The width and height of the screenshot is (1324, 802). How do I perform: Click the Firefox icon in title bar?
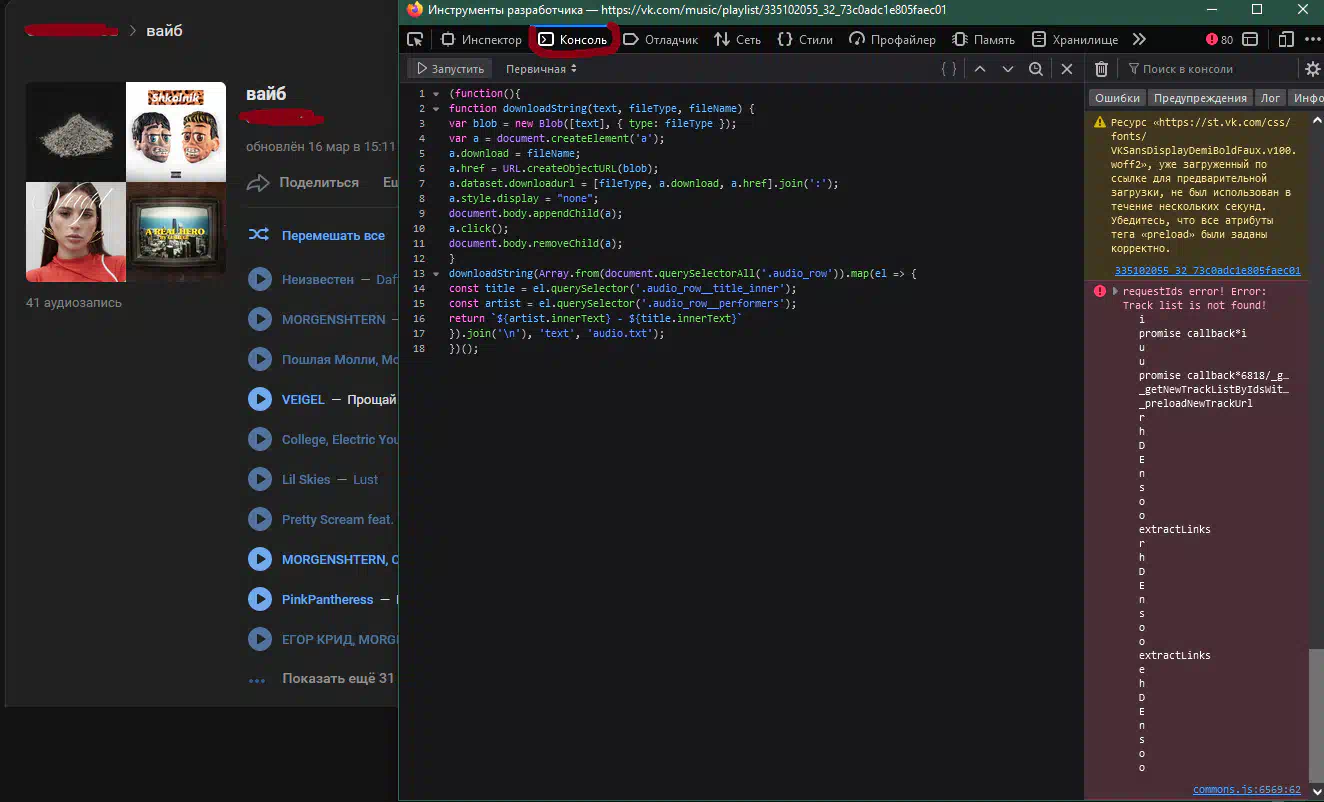point(415,10)
